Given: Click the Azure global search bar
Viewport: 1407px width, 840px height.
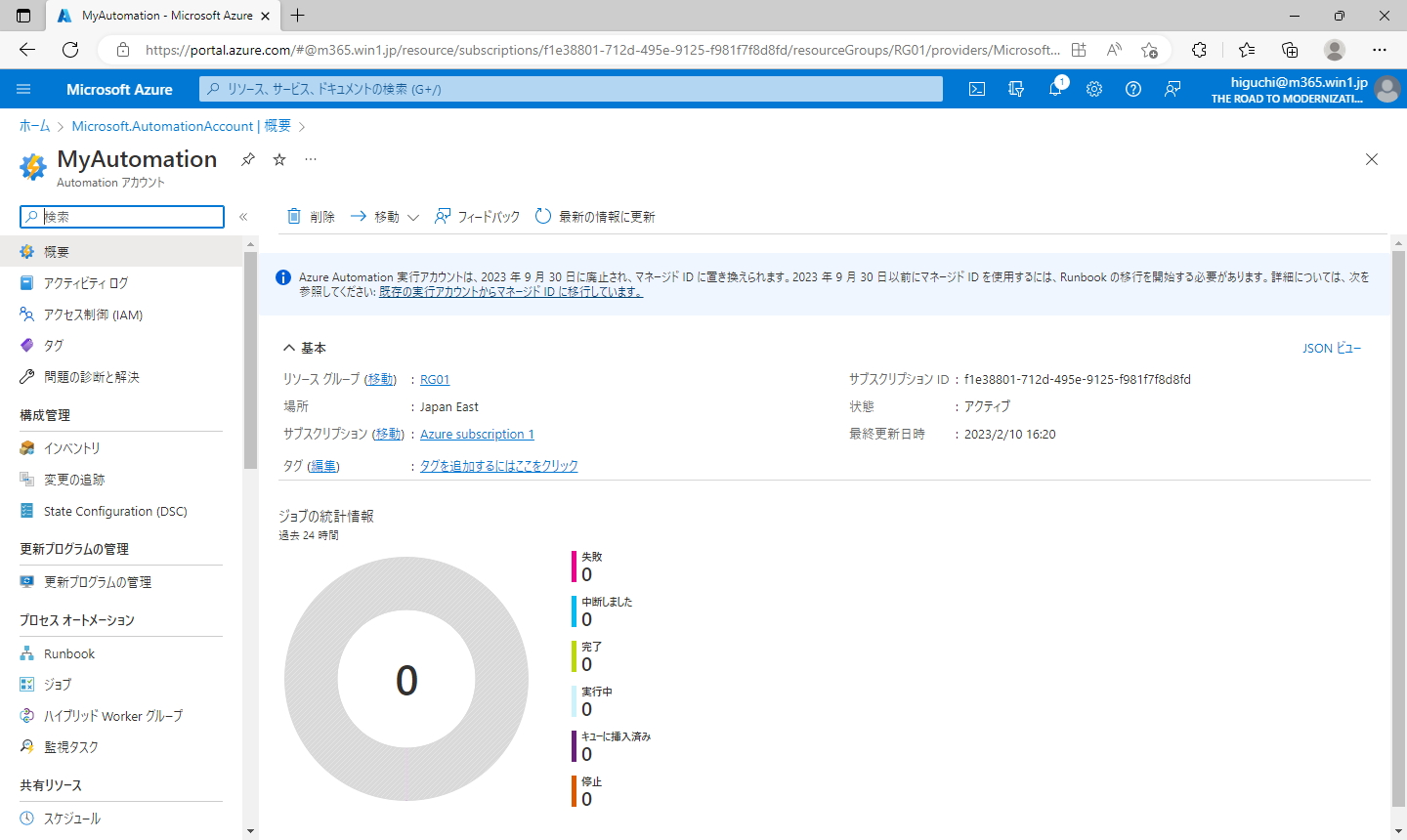Looking at the screenshot, I should pos(571,89).
